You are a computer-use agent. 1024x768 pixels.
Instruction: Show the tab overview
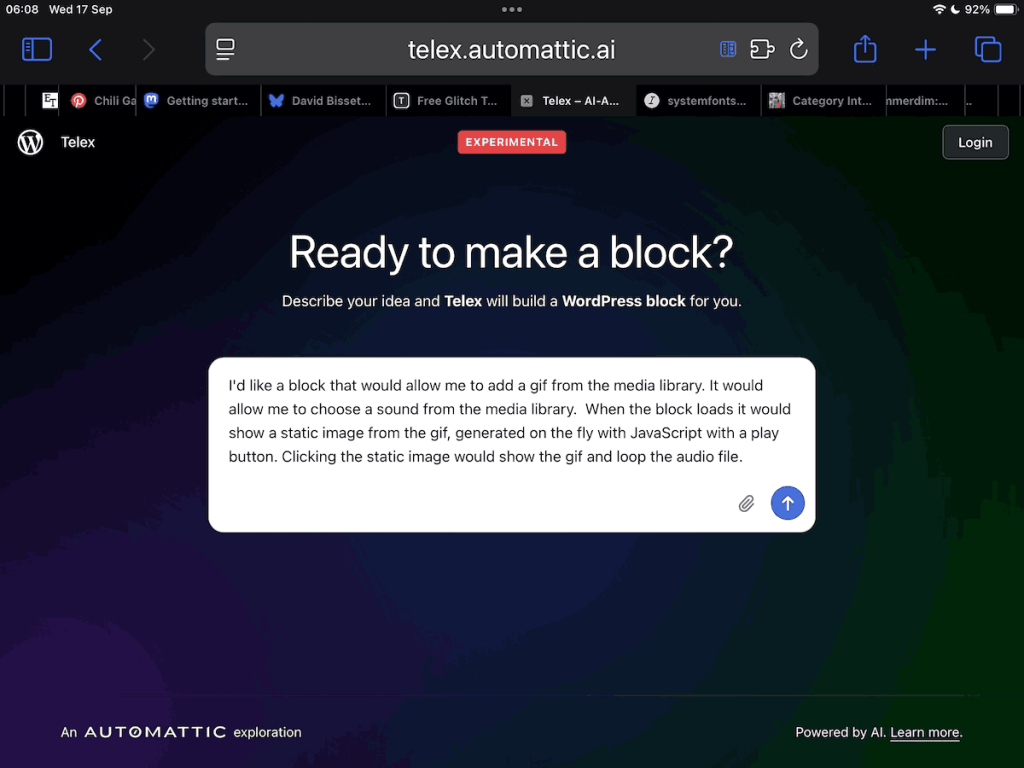987,49
